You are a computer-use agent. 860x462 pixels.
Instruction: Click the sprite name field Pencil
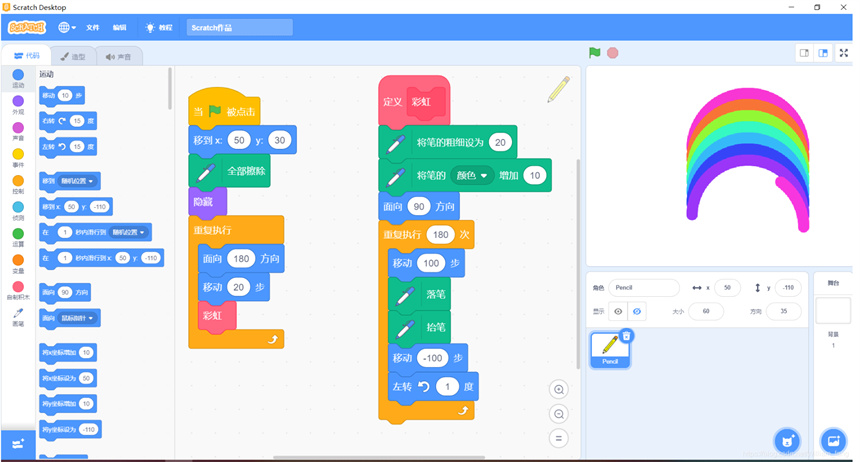tap(644, 288)
